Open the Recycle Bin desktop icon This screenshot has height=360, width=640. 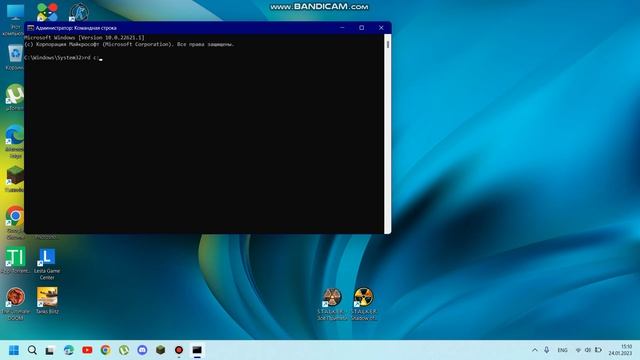coord(15,53)
